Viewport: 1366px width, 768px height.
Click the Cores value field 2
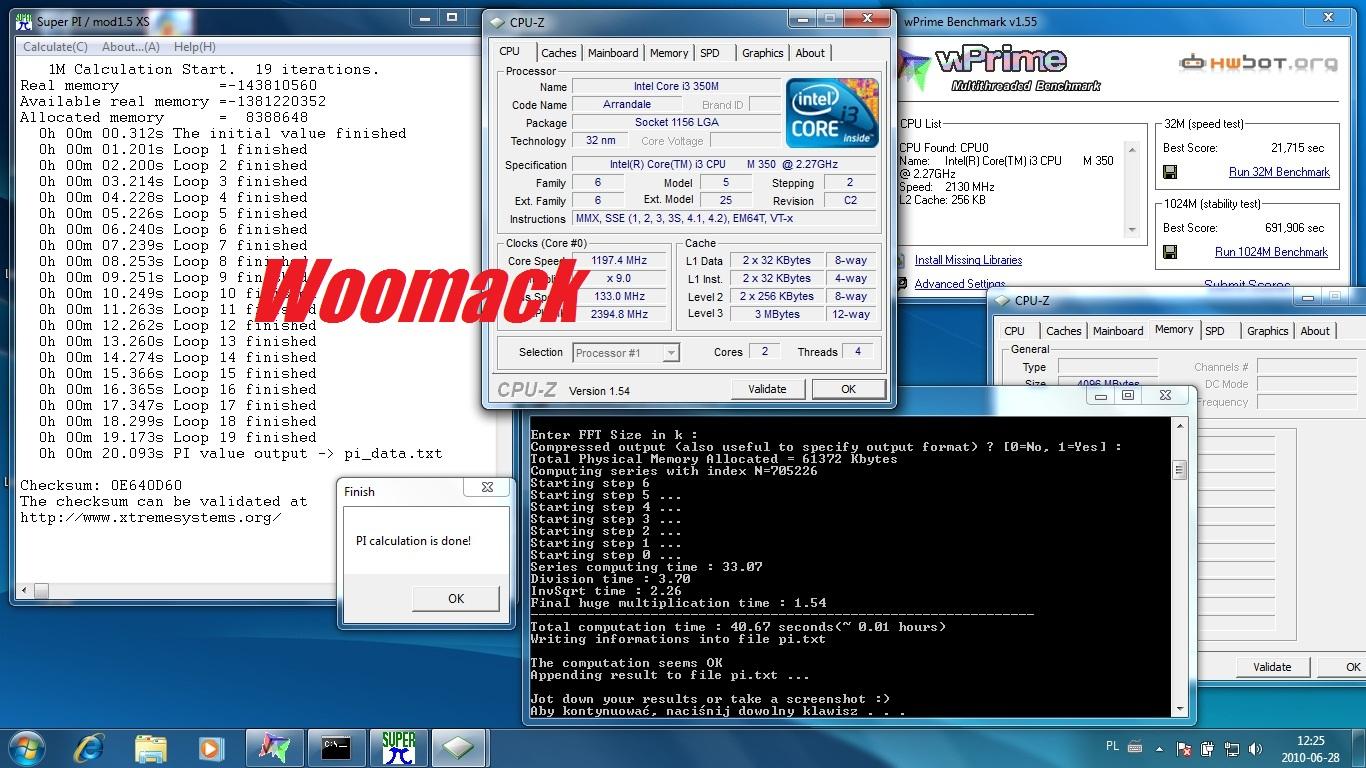tap(765, 352)
